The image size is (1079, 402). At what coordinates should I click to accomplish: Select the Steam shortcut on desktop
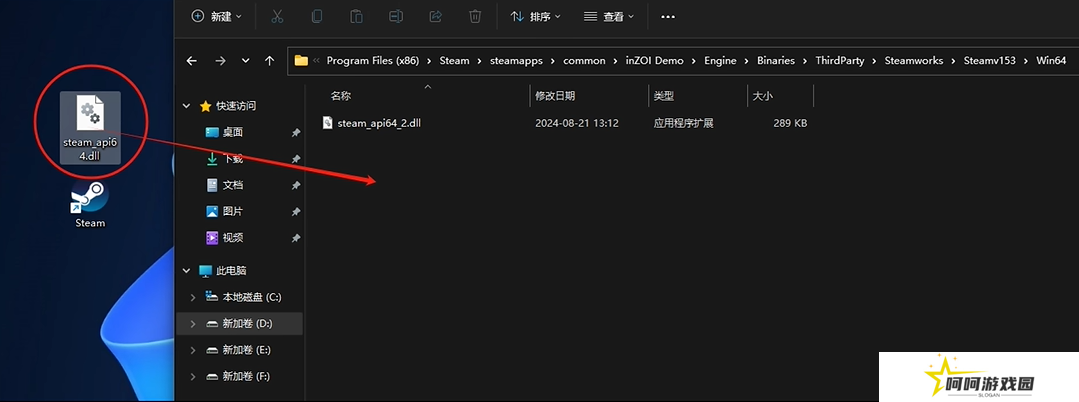(x=90, y=204)
